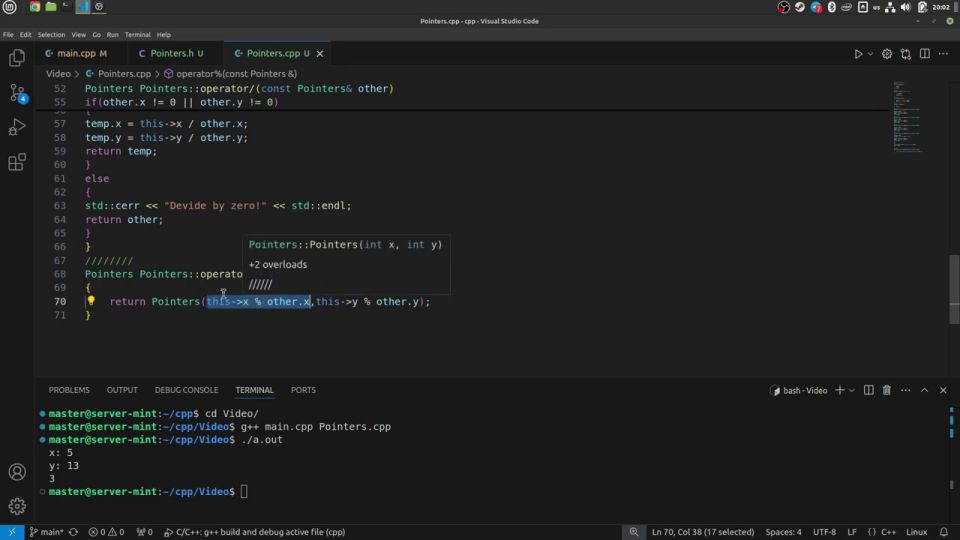Select the Pointers.cpp tab

coord(277,53)
